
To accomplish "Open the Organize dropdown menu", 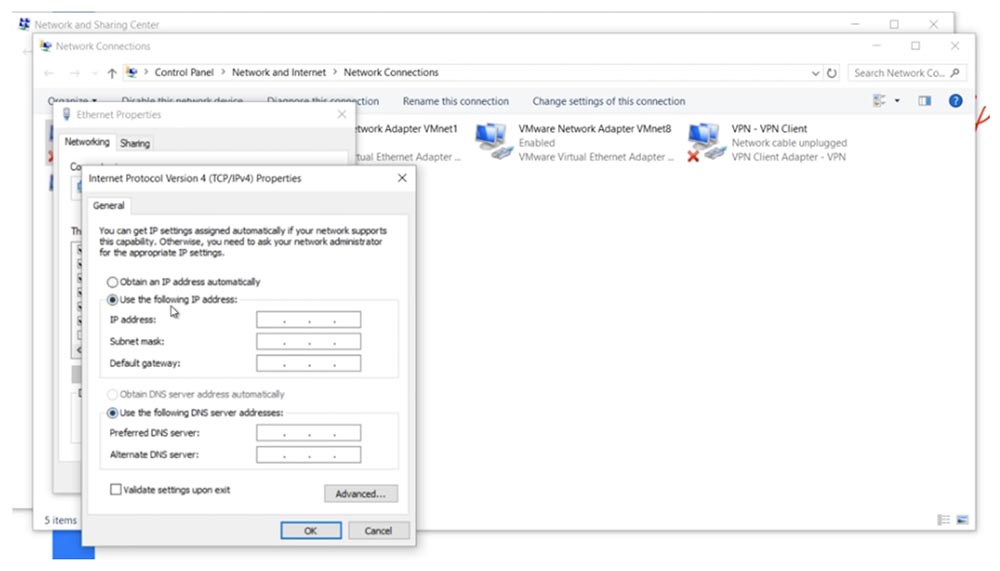I will [72, 101].
